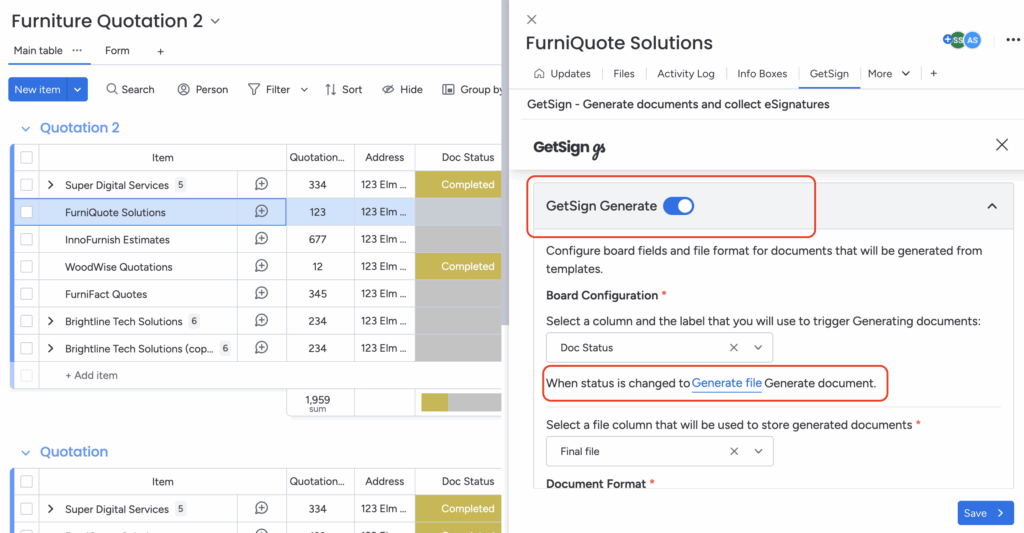Collapse the Quotation group
Viewport: 1024px width, 533px height.
(x=25, y=453)
